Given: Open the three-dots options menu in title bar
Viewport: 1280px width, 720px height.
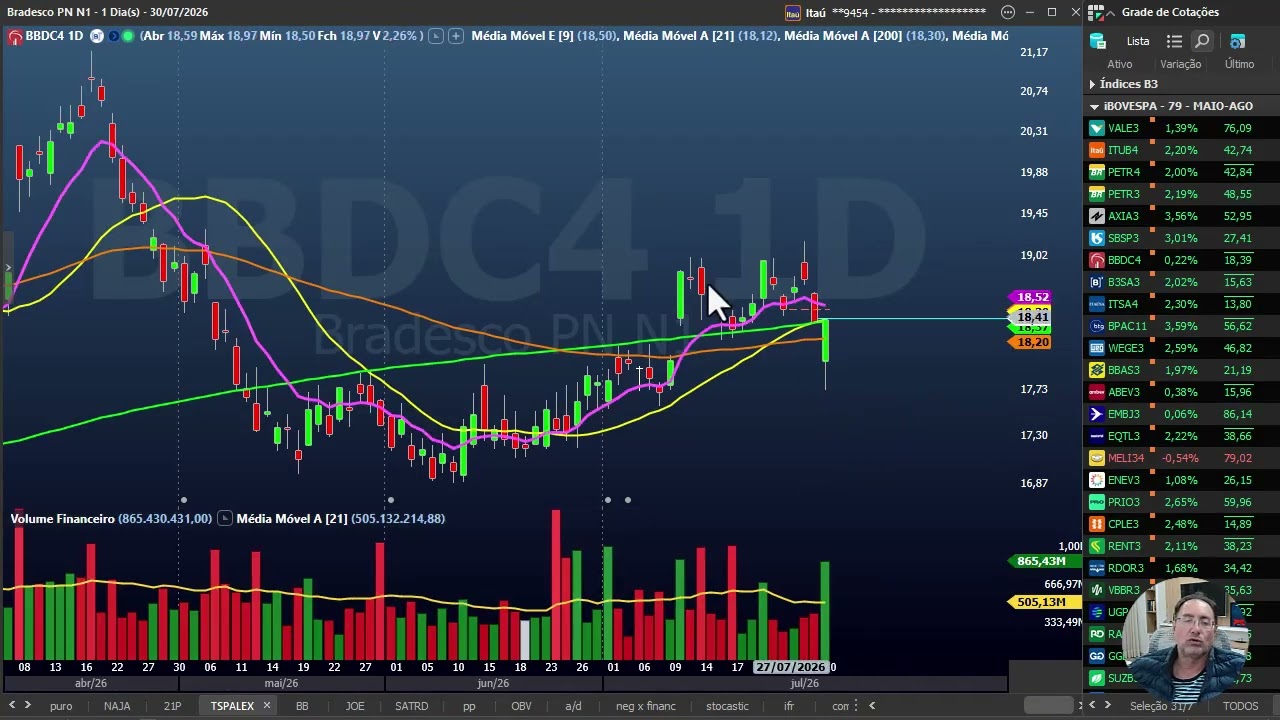Looking at the screenshot, I should tap(1007, 12).
